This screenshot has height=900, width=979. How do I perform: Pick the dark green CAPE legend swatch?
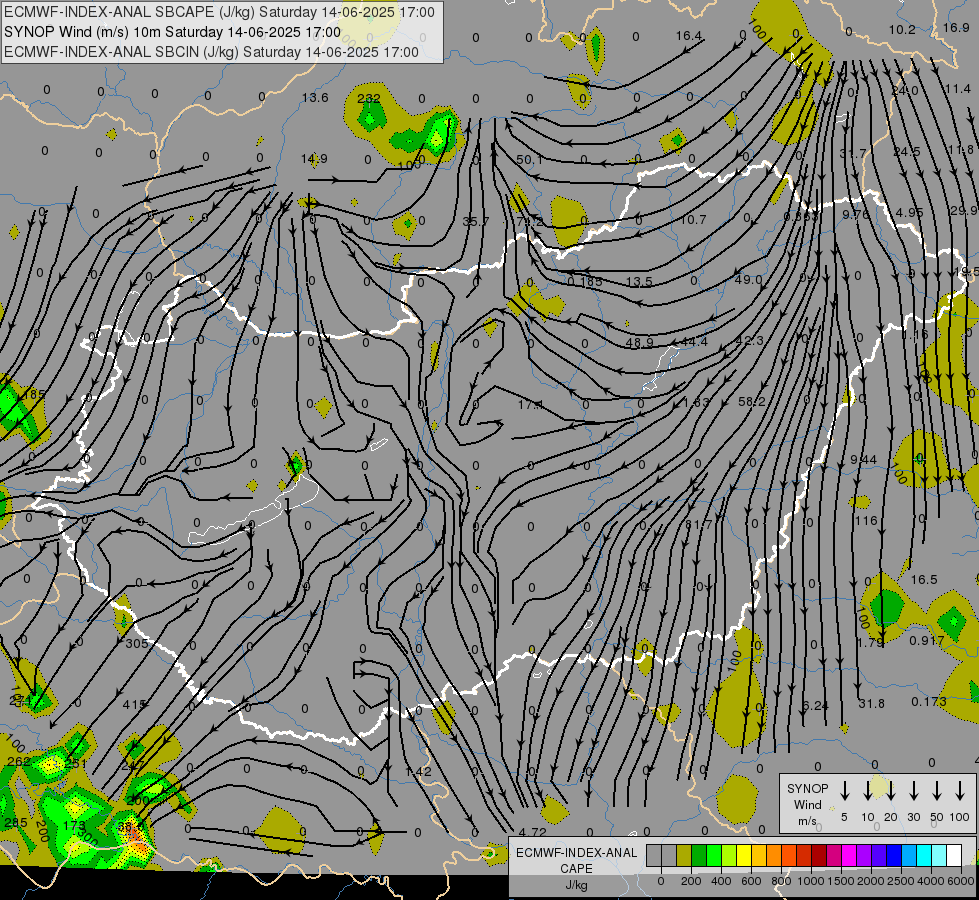click(699, 856)
